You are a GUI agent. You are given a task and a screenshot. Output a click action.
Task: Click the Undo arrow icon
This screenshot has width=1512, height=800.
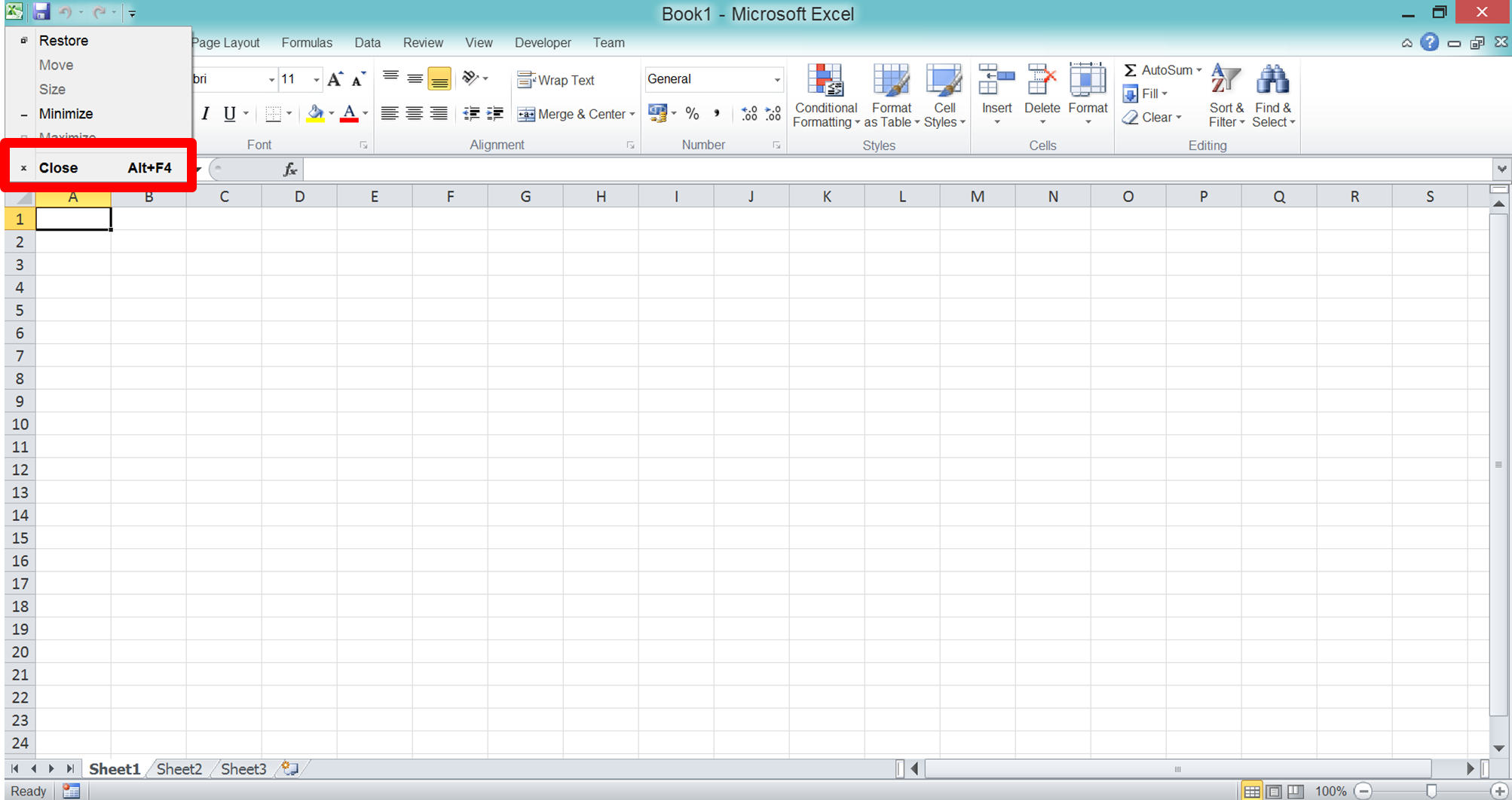[x=66, y=12]
